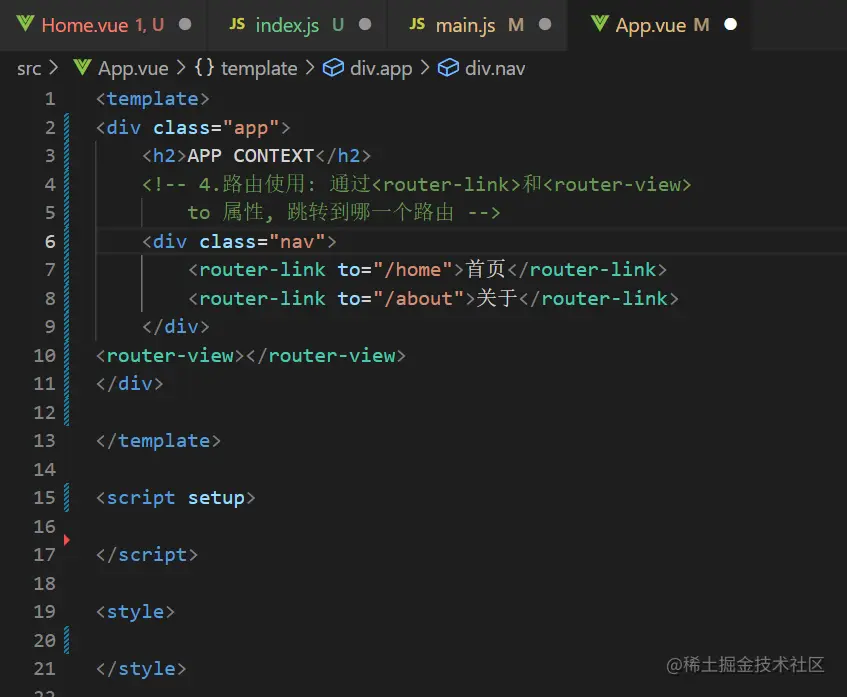Open the src breadcrumb segment
The width and height of the screenshot is (847, 697).
point(29,69)
